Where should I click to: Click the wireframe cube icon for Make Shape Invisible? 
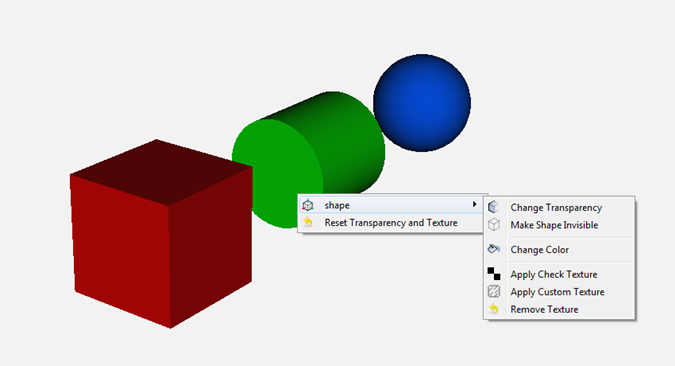click(x=494, y=225)
